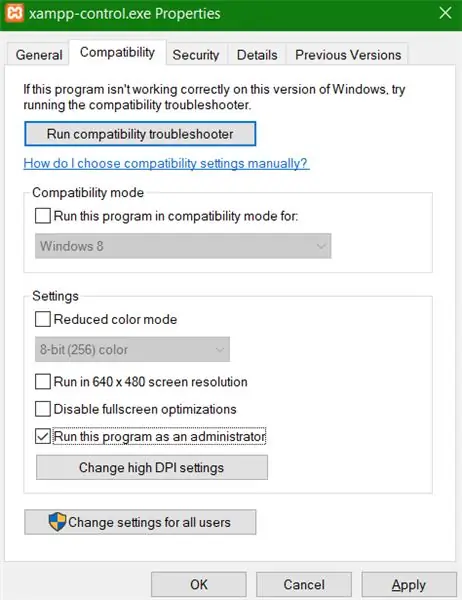The width and height of the screenshot is (462, 600).
Task: Enable compatibility mode checkbox
Action: (42, 215)
